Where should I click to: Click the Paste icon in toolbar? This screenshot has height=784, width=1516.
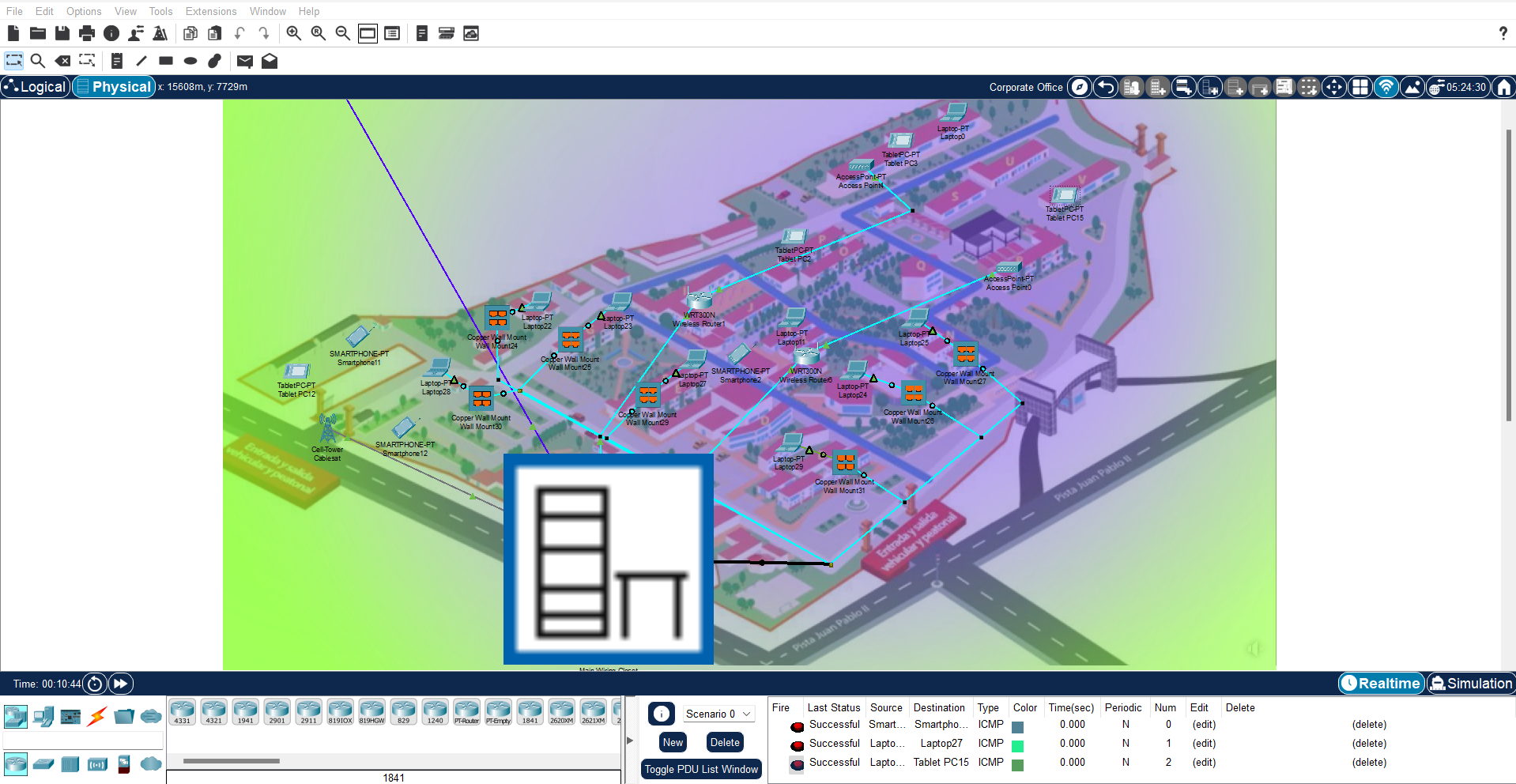(x=214, y=33)
